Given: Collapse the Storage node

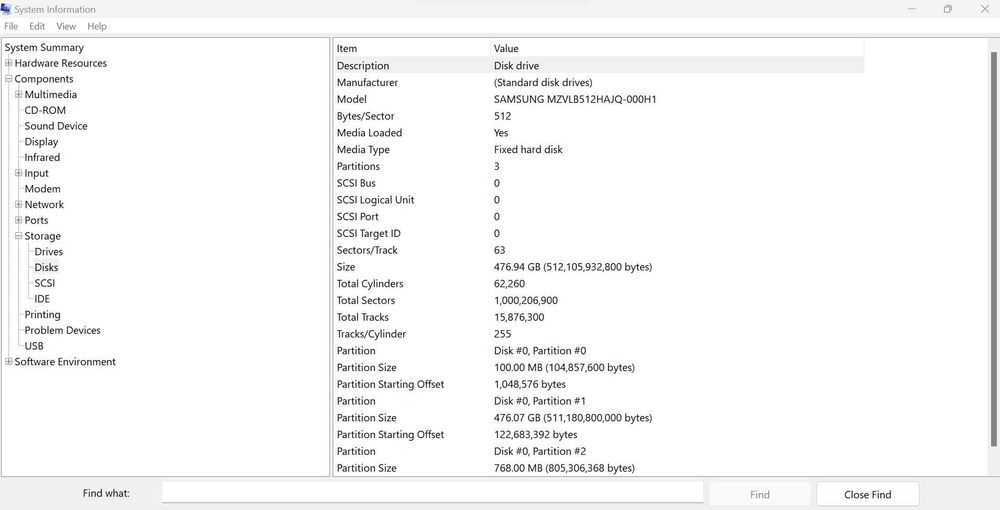Looking at the screenshot, I should pos(18,236).
